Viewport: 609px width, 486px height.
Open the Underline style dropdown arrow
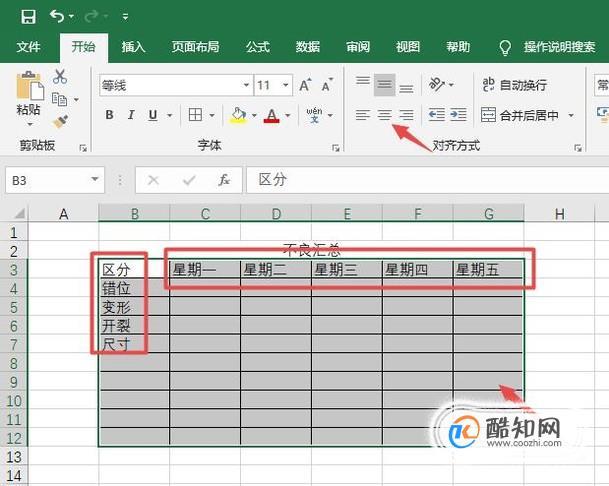point(169,115)
